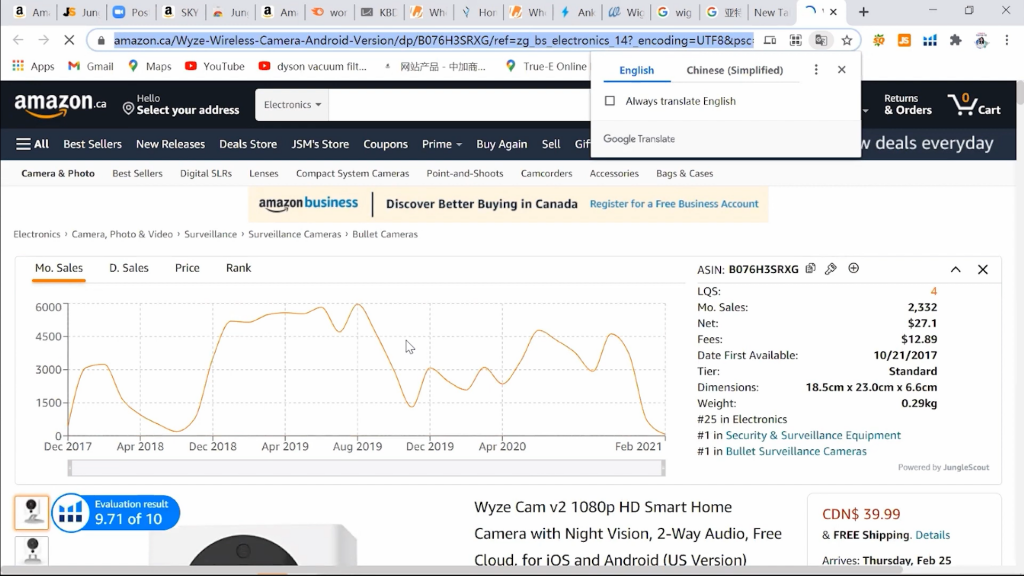Collapse the Jungle Scout panel with chevron

(955, 269)
